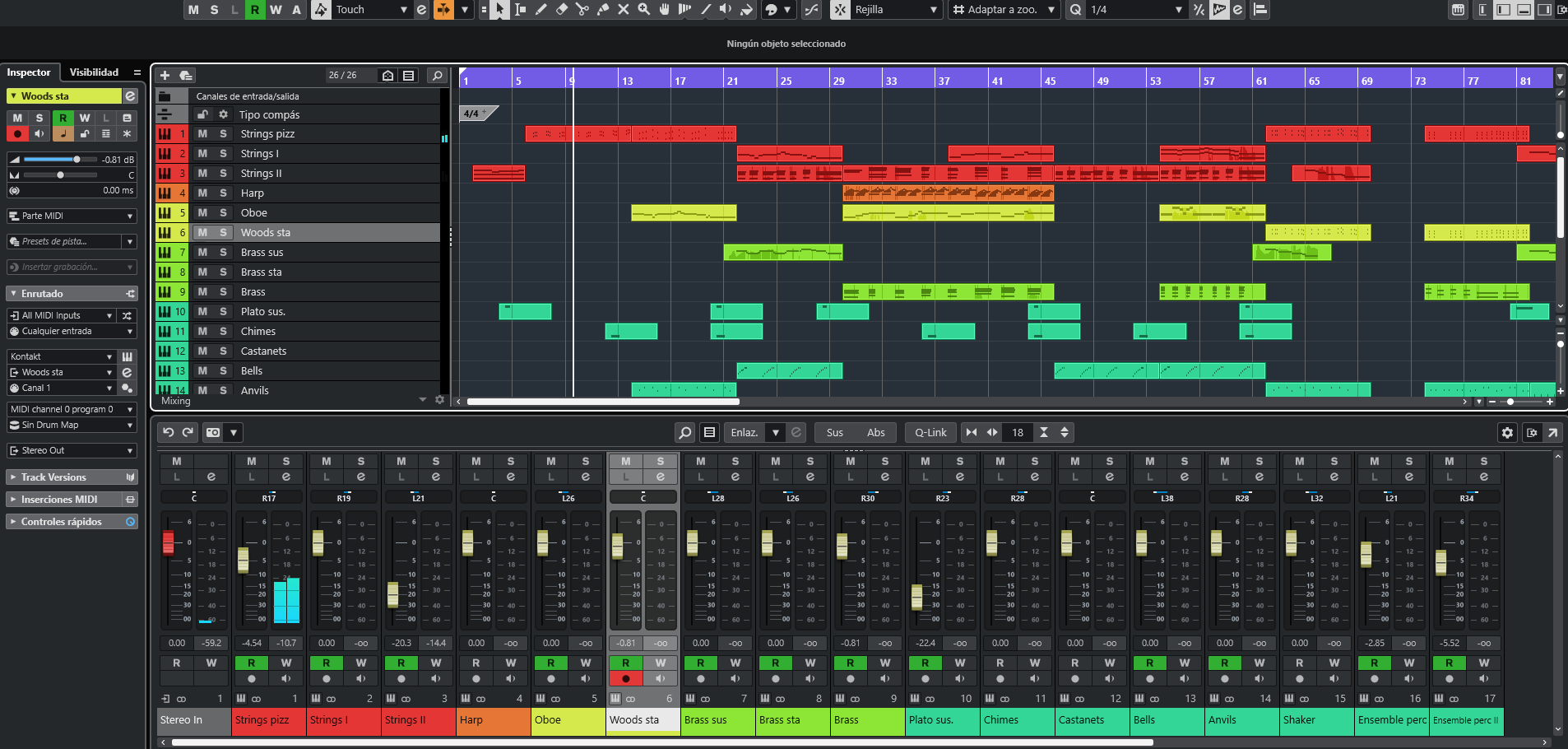Select the Inspector tab
Screen dimensions: 1568x749
click(29, 72)
